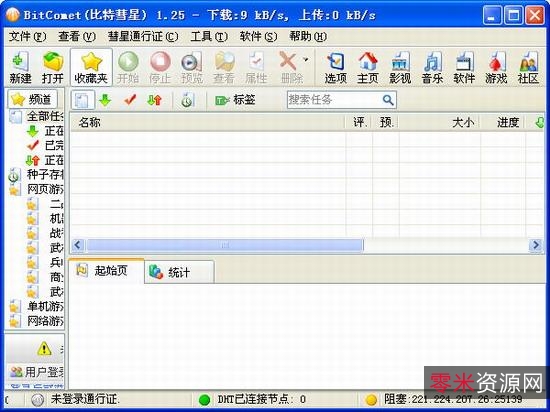The height and width of the screenshot is (412, 550).
Task: Open the 文件(F) menu
Action: 27,36
